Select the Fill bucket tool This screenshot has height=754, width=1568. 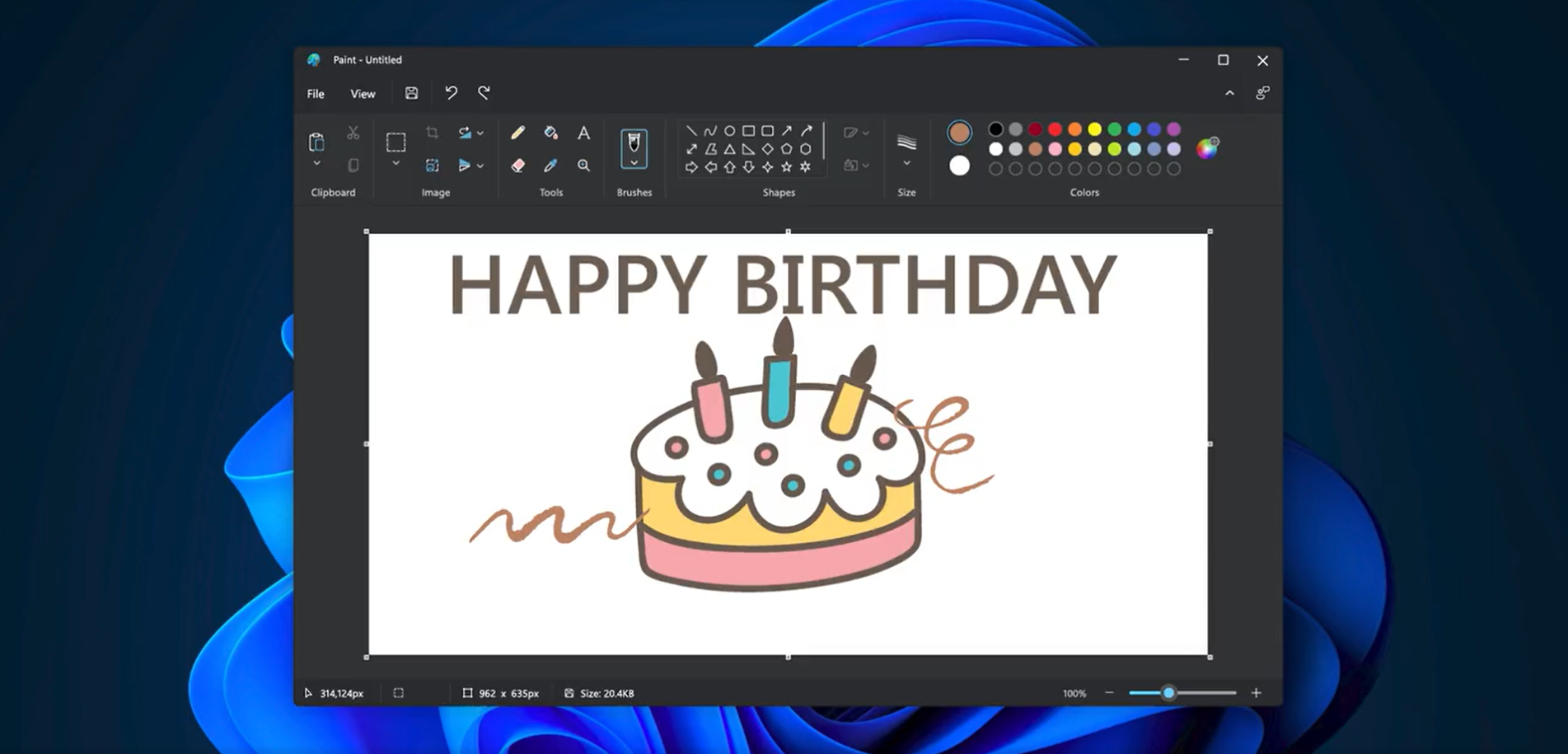tap(550, 133)
